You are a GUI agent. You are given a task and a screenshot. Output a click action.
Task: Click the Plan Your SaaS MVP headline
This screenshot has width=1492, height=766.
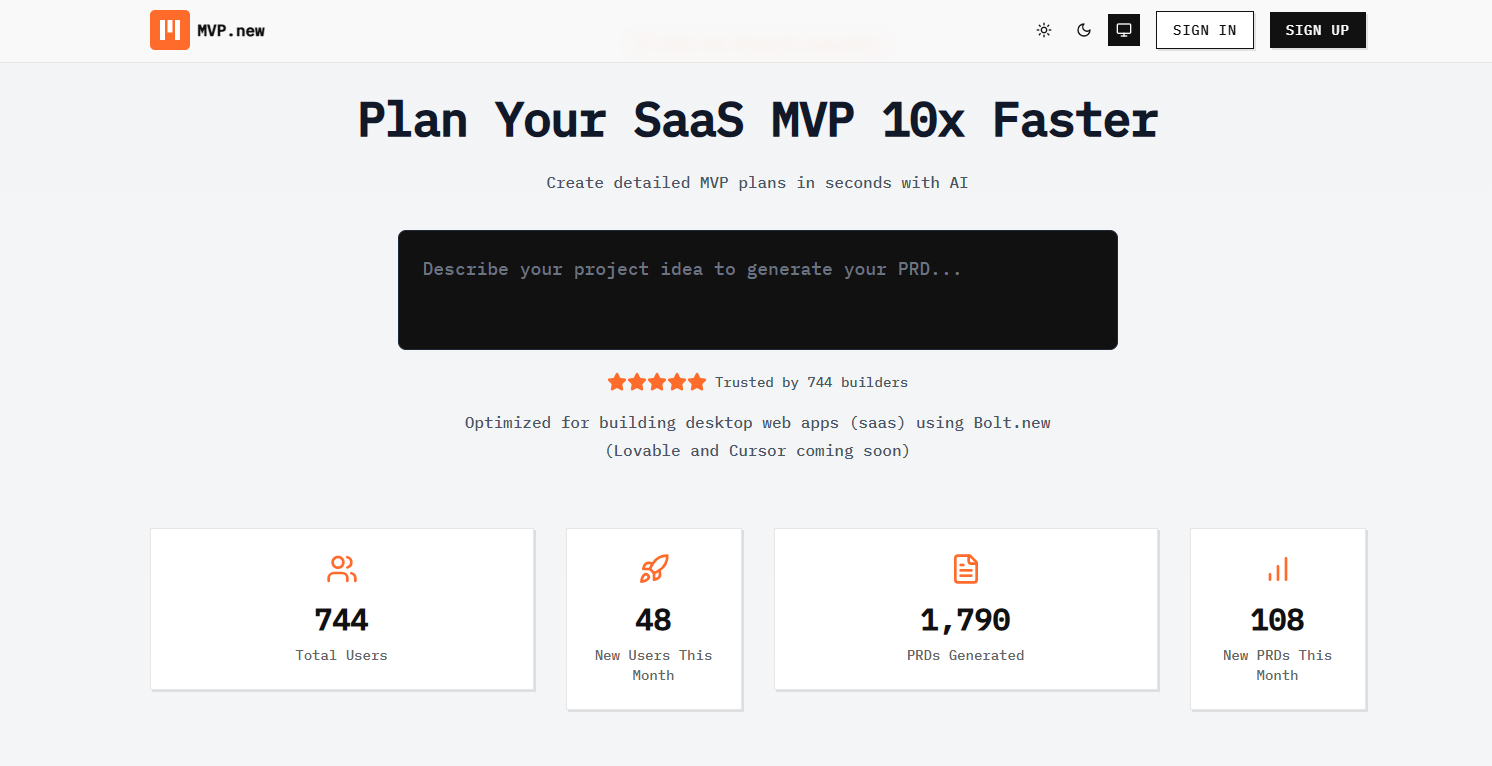[757, 120]
